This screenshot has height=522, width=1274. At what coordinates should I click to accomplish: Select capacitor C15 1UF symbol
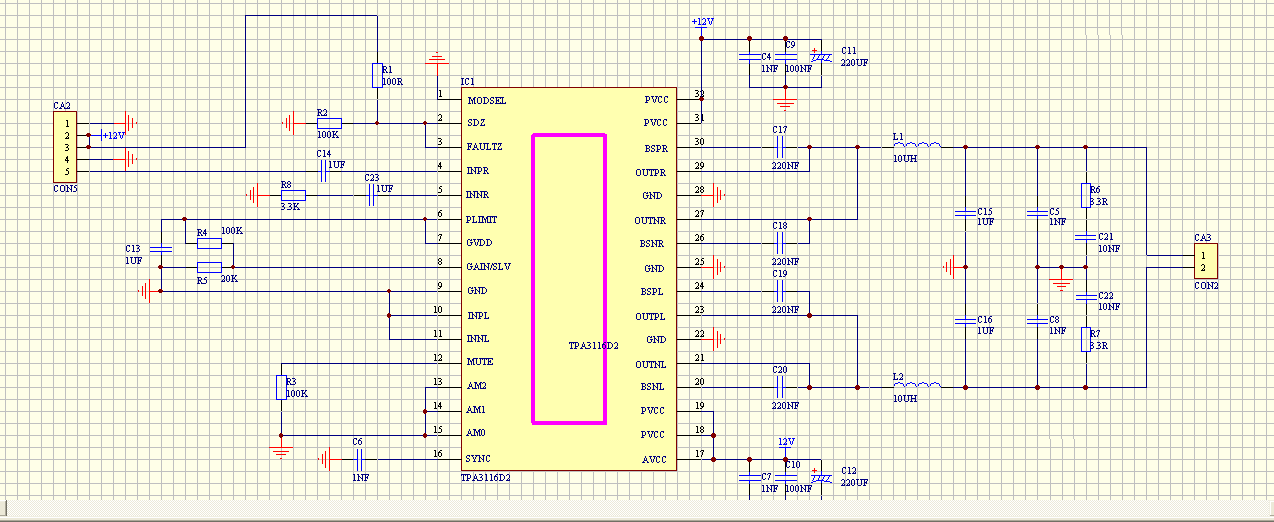coord(965,213)
